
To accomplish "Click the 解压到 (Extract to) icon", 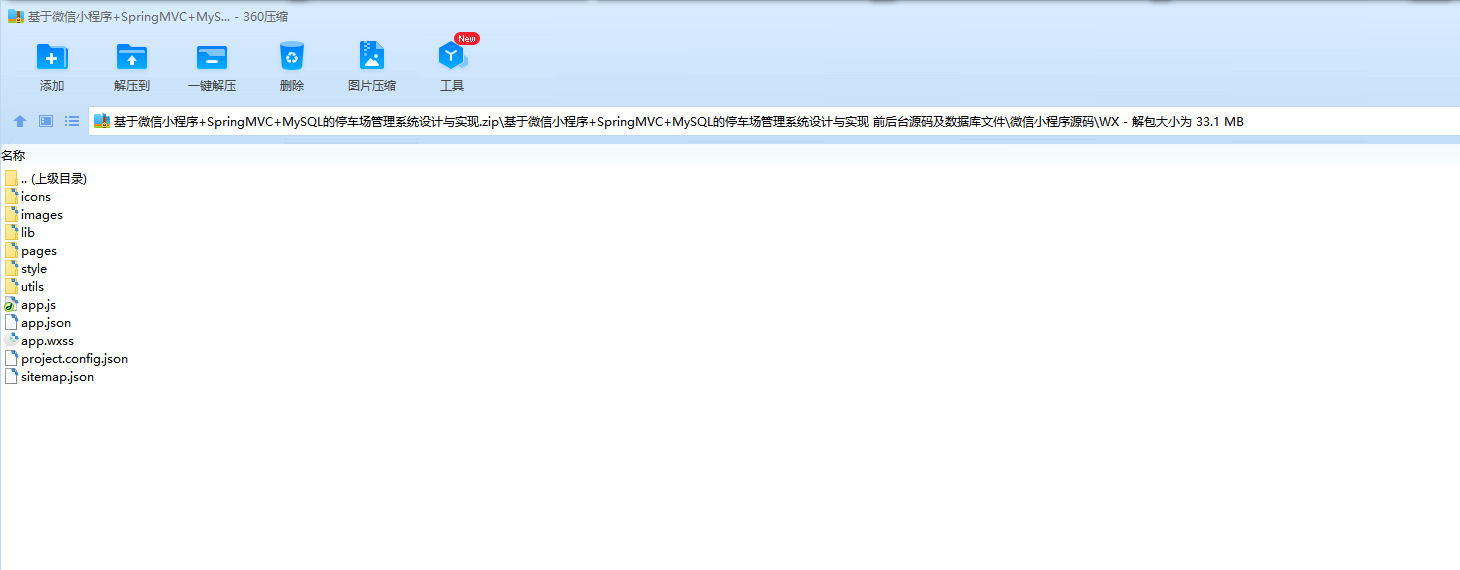I will tap(132, 56).
